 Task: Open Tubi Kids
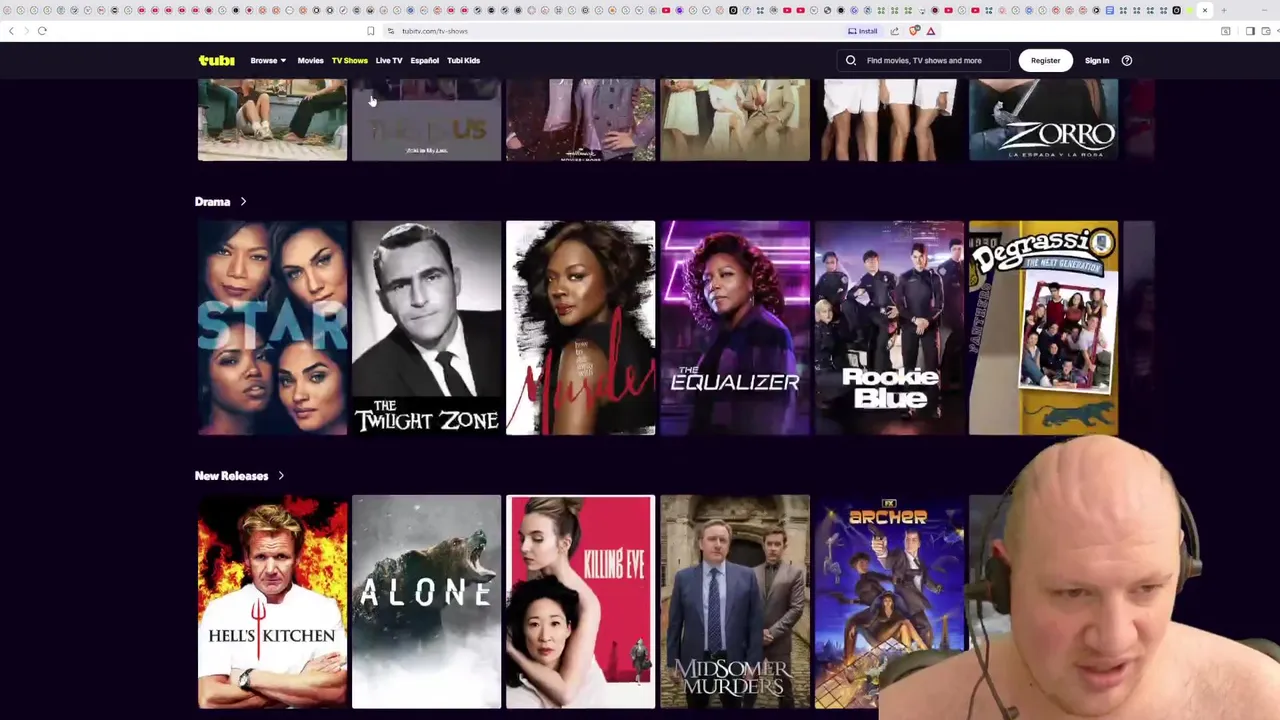pyautogui.click(x=463, y=60)
